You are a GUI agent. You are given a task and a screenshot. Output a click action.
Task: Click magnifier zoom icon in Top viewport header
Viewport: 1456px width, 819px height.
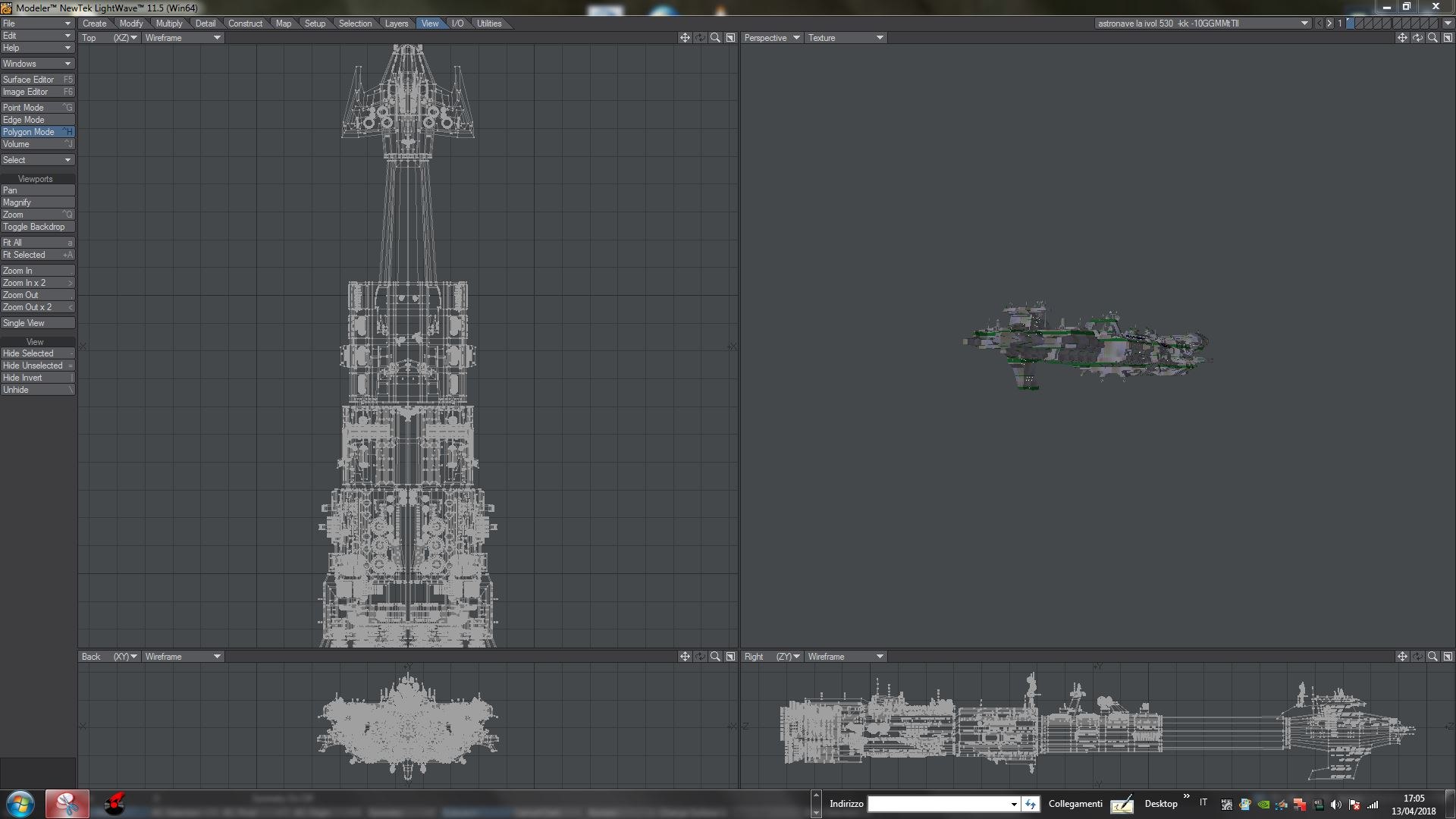[x=715, y=38]
